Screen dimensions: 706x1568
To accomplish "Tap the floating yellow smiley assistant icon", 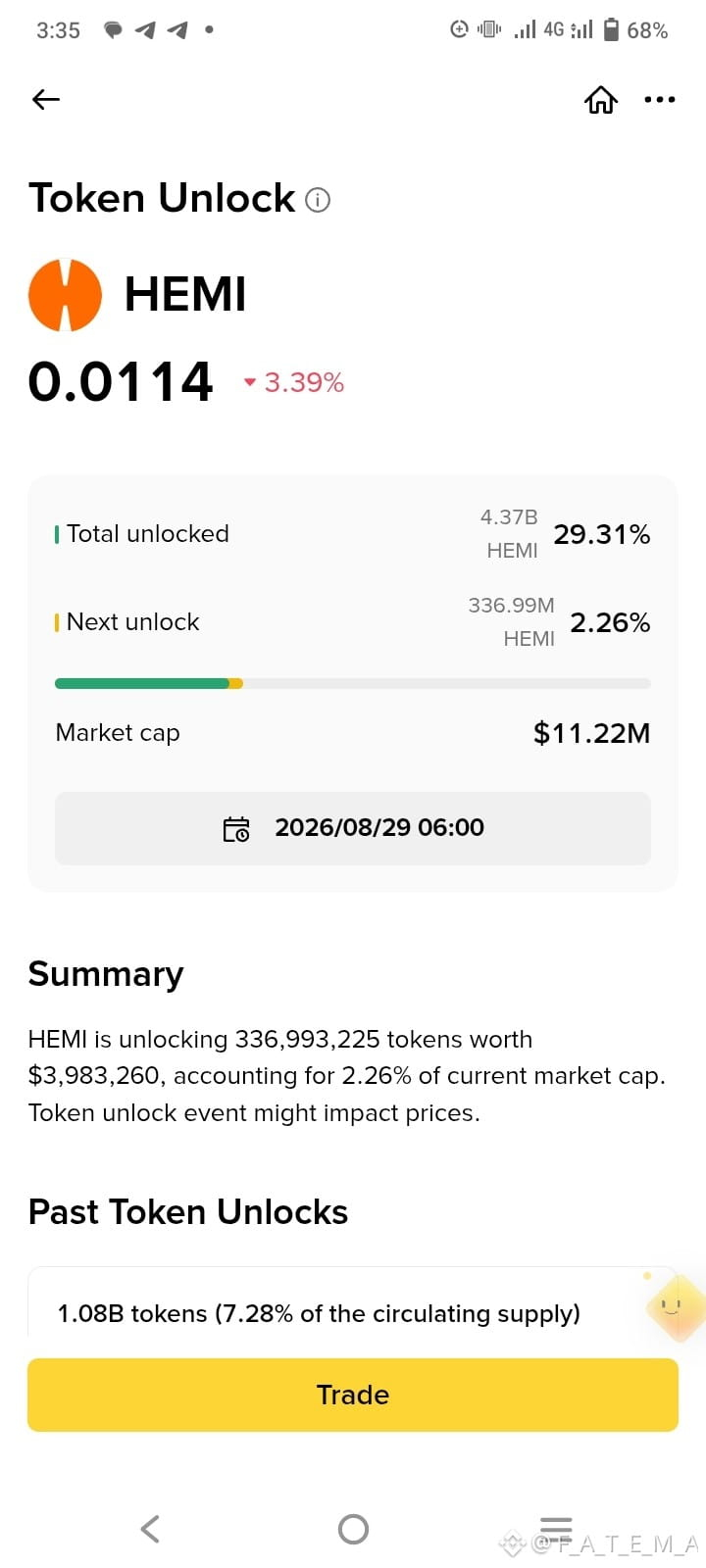I will tap(676, 1308).
